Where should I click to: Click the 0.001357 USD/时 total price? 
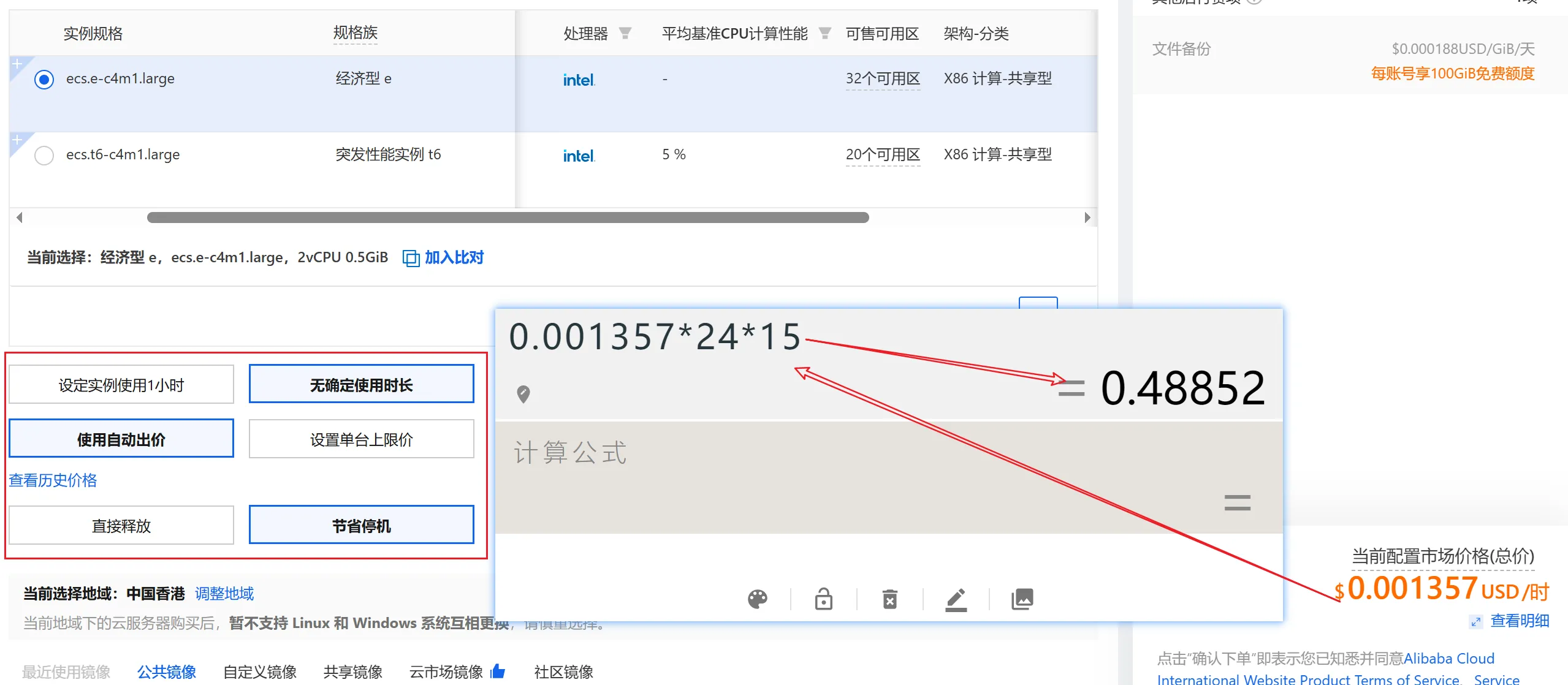coord(1442,589)
